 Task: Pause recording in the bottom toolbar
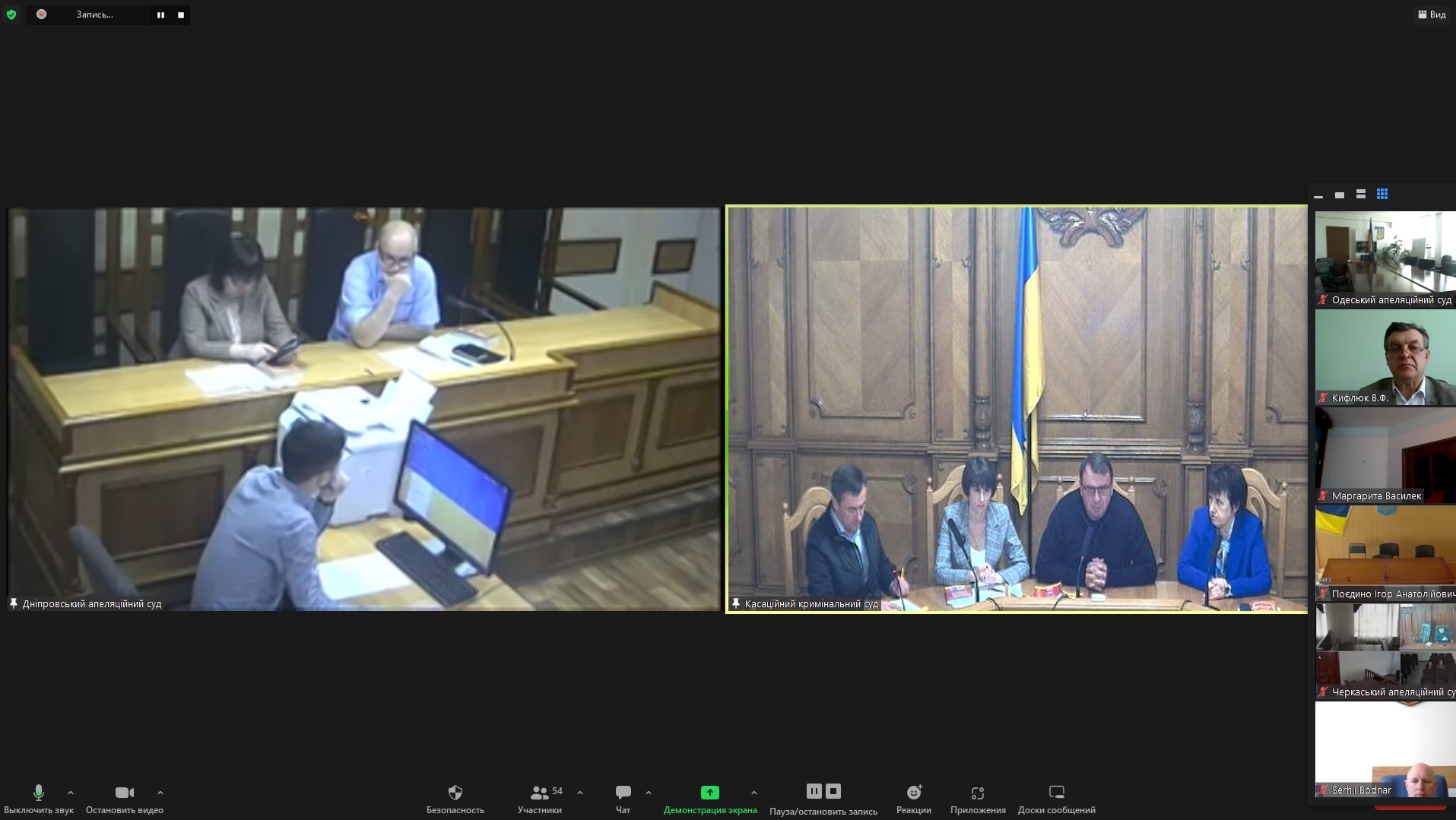tap(814, 791)
